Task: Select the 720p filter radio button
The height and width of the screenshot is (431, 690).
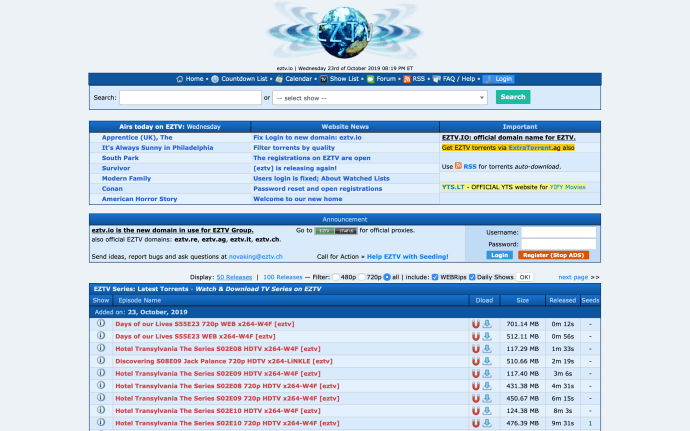Action: 363,276
